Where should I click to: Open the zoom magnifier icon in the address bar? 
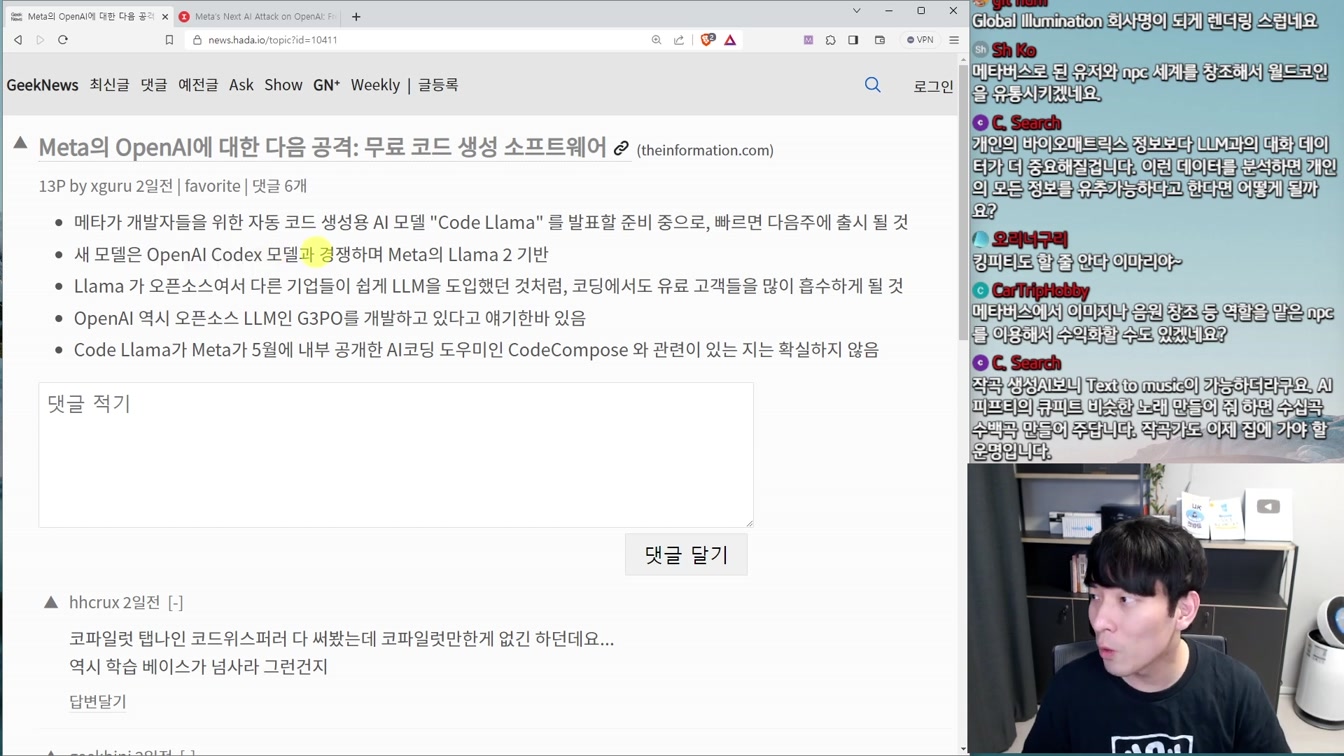click(x=656, y=40)
